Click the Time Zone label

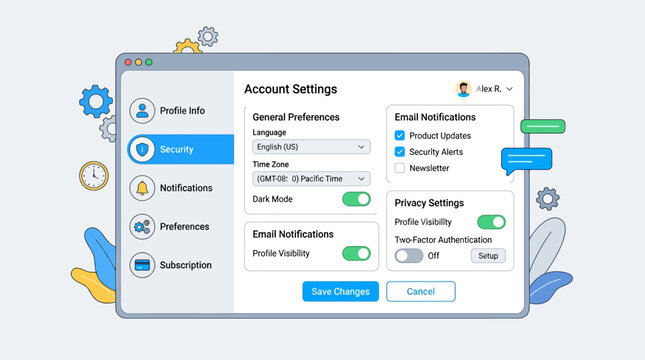271,164
